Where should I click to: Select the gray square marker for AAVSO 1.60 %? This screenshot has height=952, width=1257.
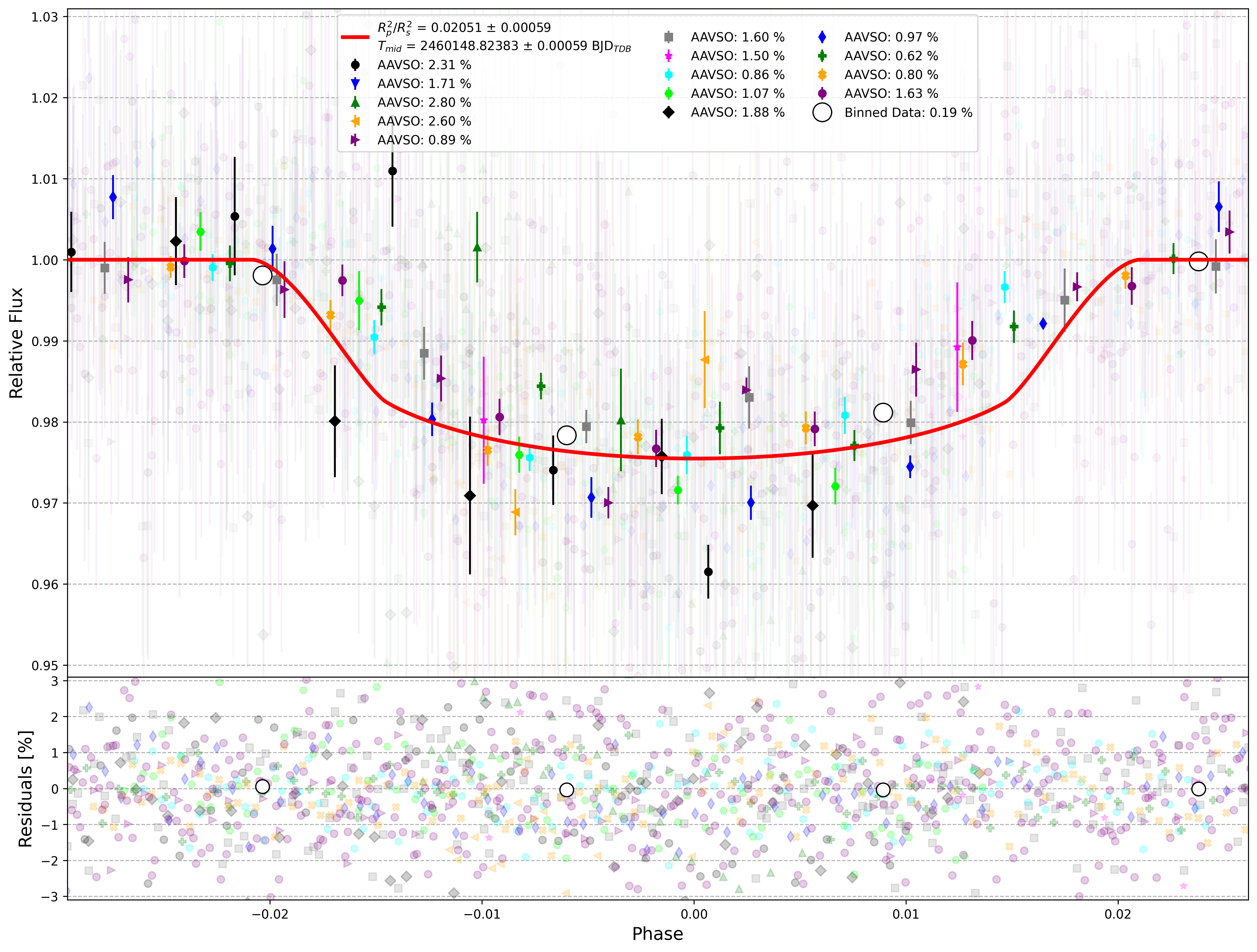click(x=669, y=37)
